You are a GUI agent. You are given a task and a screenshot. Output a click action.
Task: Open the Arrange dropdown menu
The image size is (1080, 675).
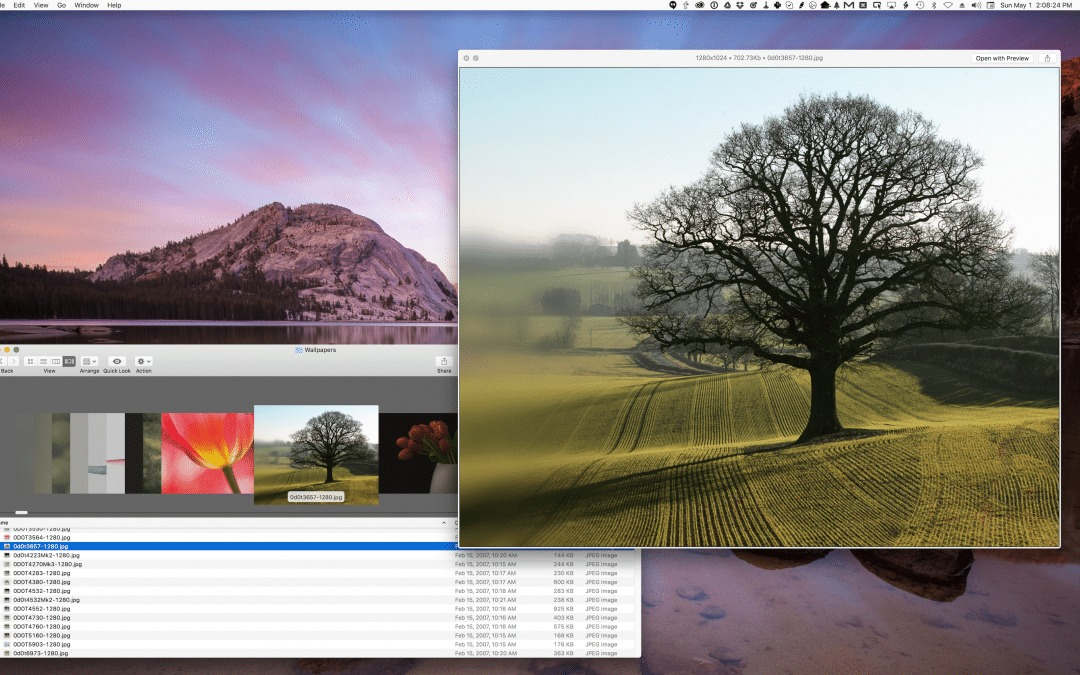point(90,361)
